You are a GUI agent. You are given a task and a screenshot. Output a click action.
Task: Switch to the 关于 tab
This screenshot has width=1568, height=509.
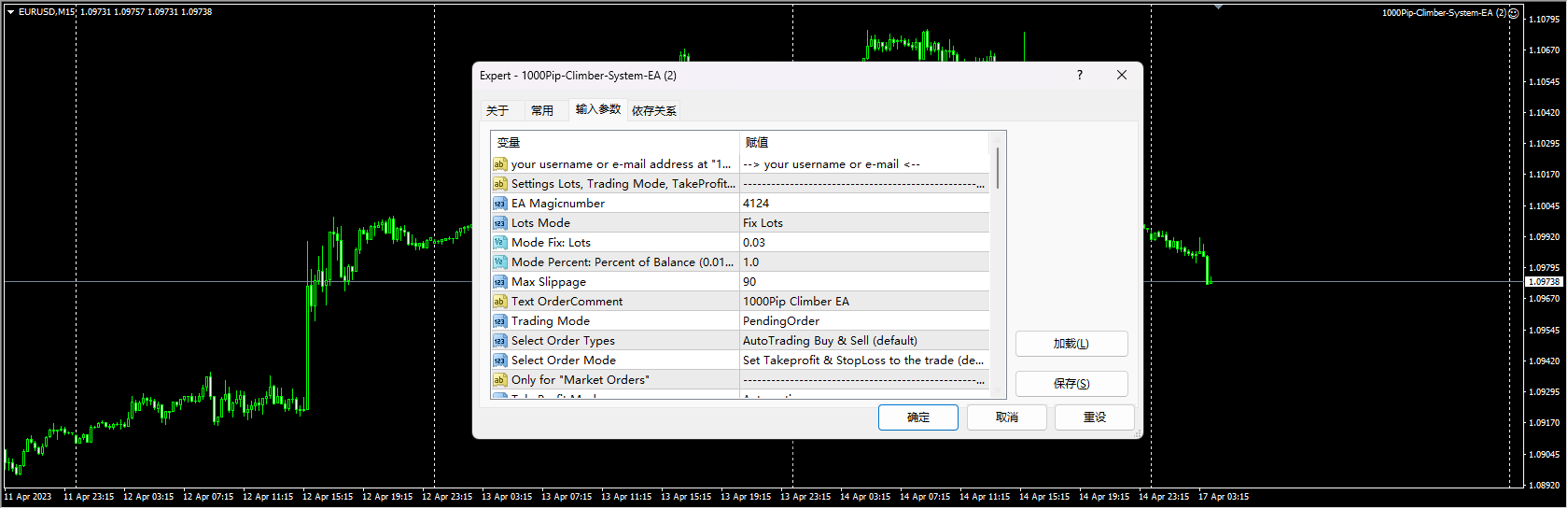497,110
